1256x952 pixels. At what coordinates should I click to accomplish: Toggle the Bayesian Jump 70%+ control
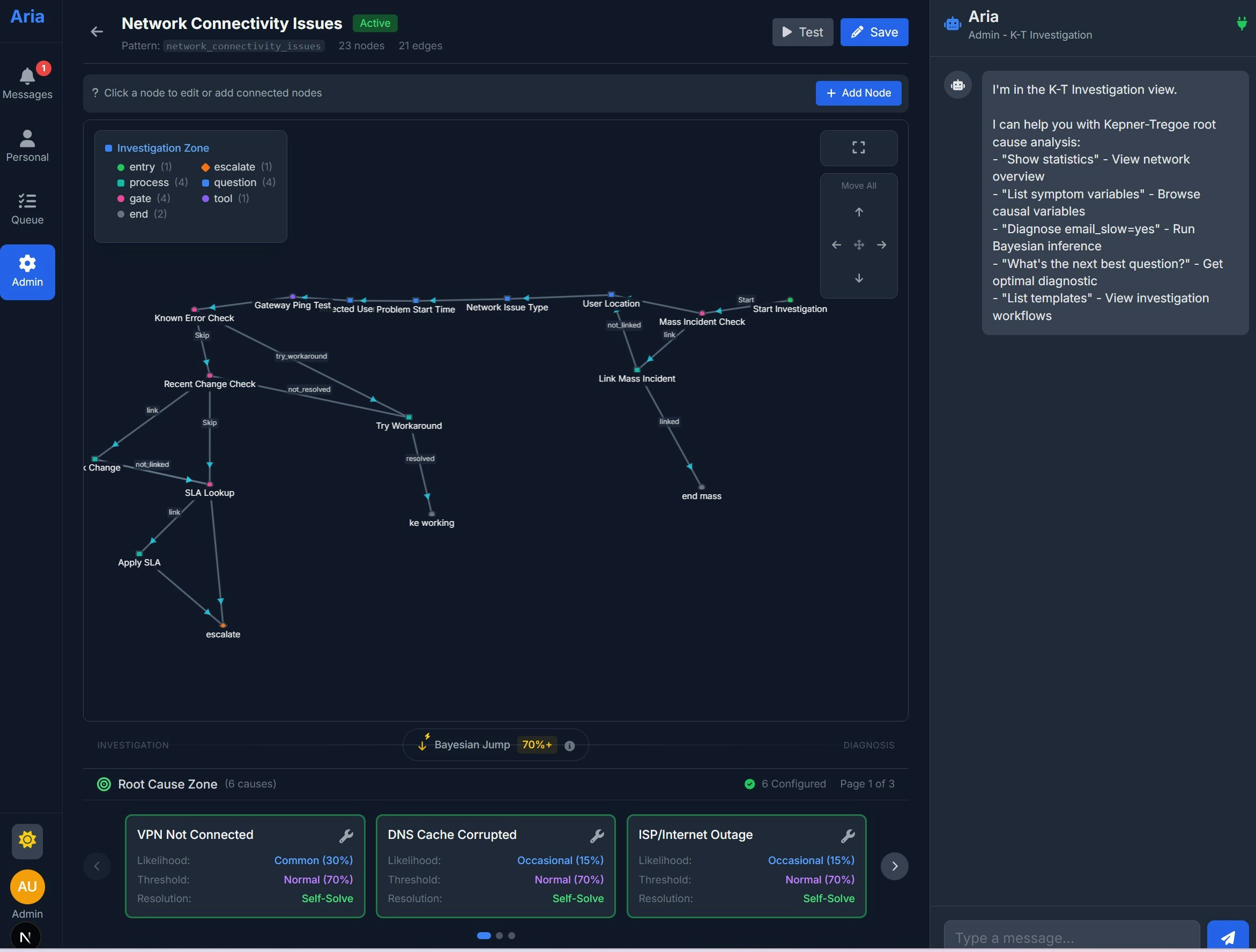536,744
